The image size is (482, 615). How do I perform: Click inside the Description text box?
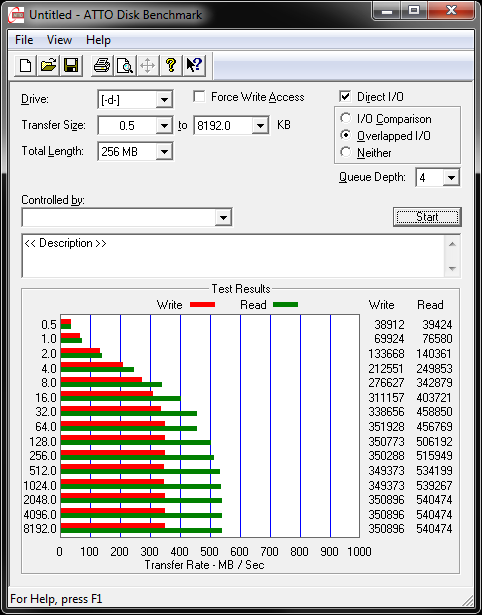pyautogui.click(x=233, y=256)
